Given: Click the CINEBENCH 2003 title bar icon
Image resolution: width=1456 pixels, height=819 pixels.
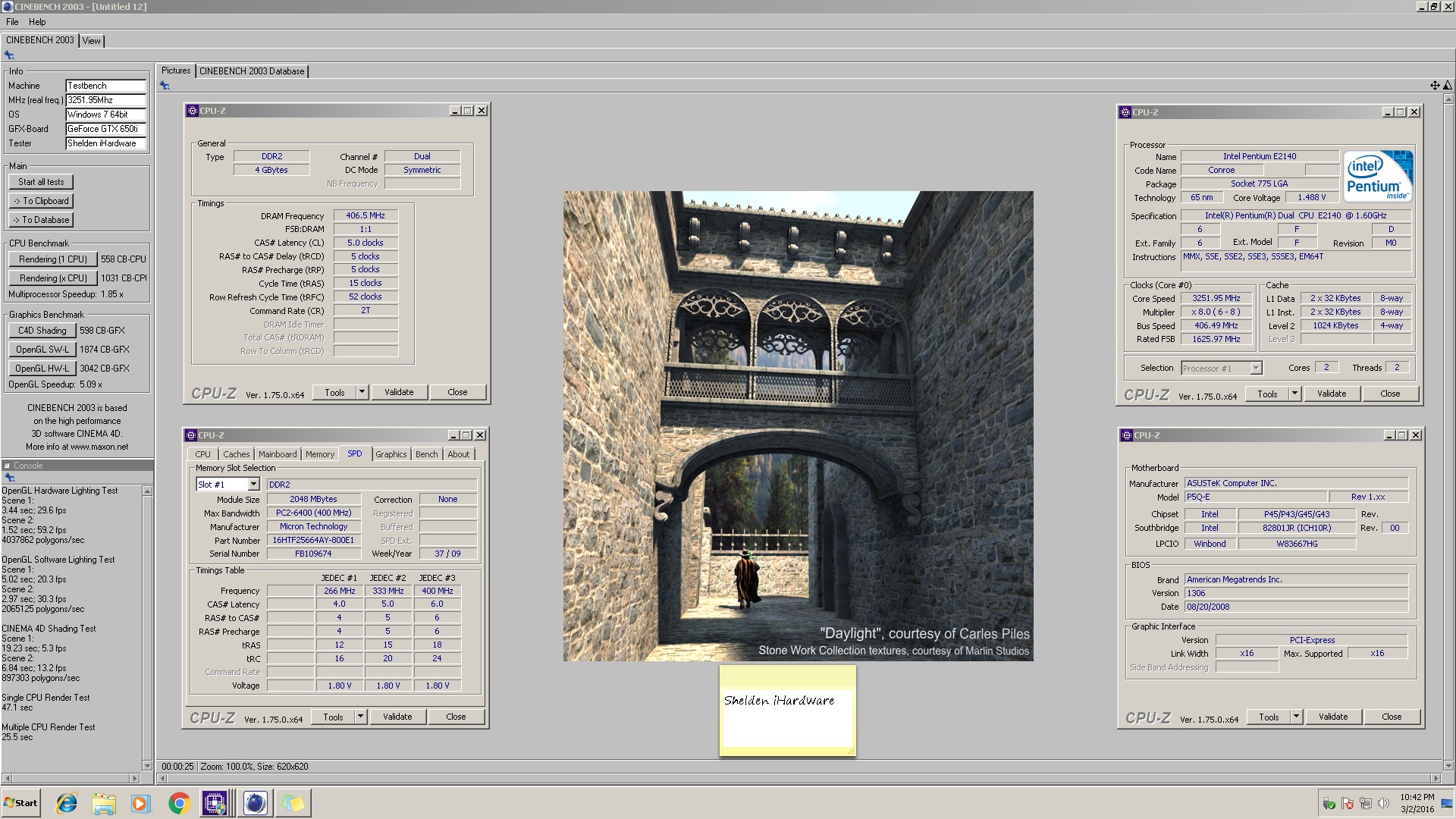Looking at the screenshot, I should (8, 7).
